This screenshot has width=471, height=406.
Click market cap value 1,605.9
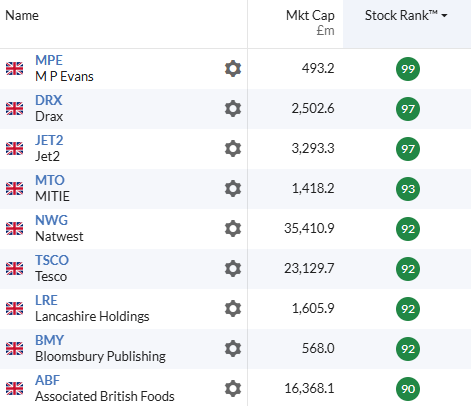(313, 308)
